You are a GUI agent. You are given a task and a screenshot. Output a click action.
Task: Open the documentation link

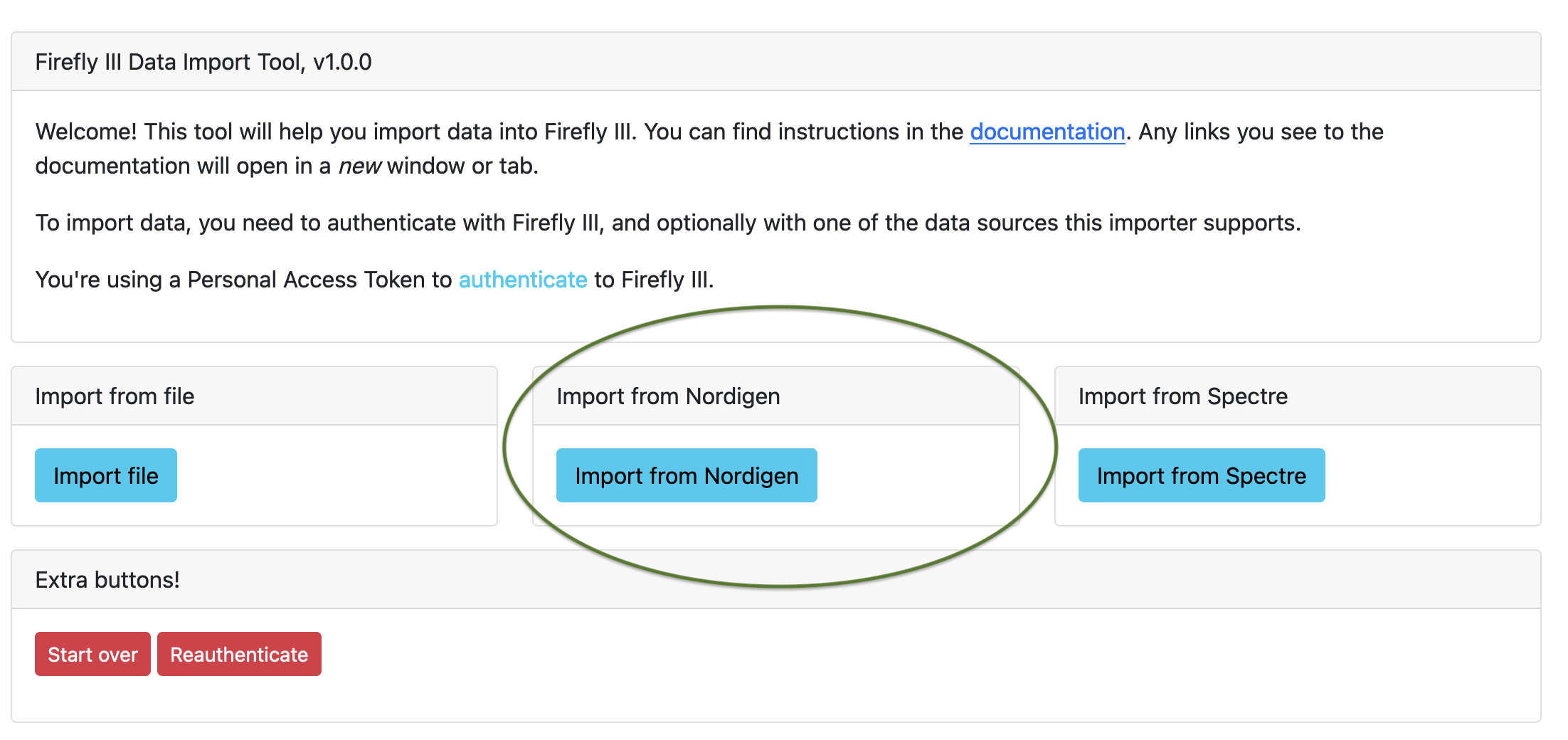pyautogui.click(x=1047, y=132)
